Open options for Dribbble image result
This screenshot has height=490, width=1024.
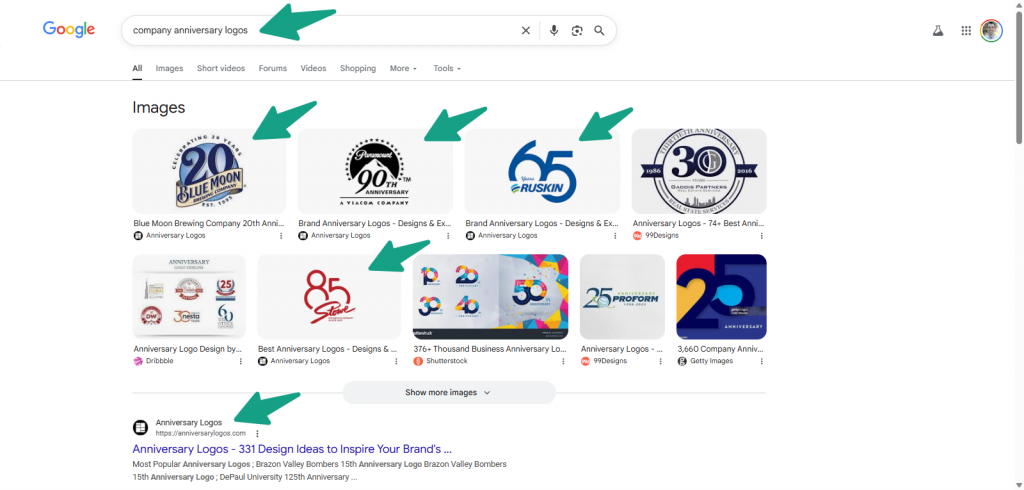241,361
